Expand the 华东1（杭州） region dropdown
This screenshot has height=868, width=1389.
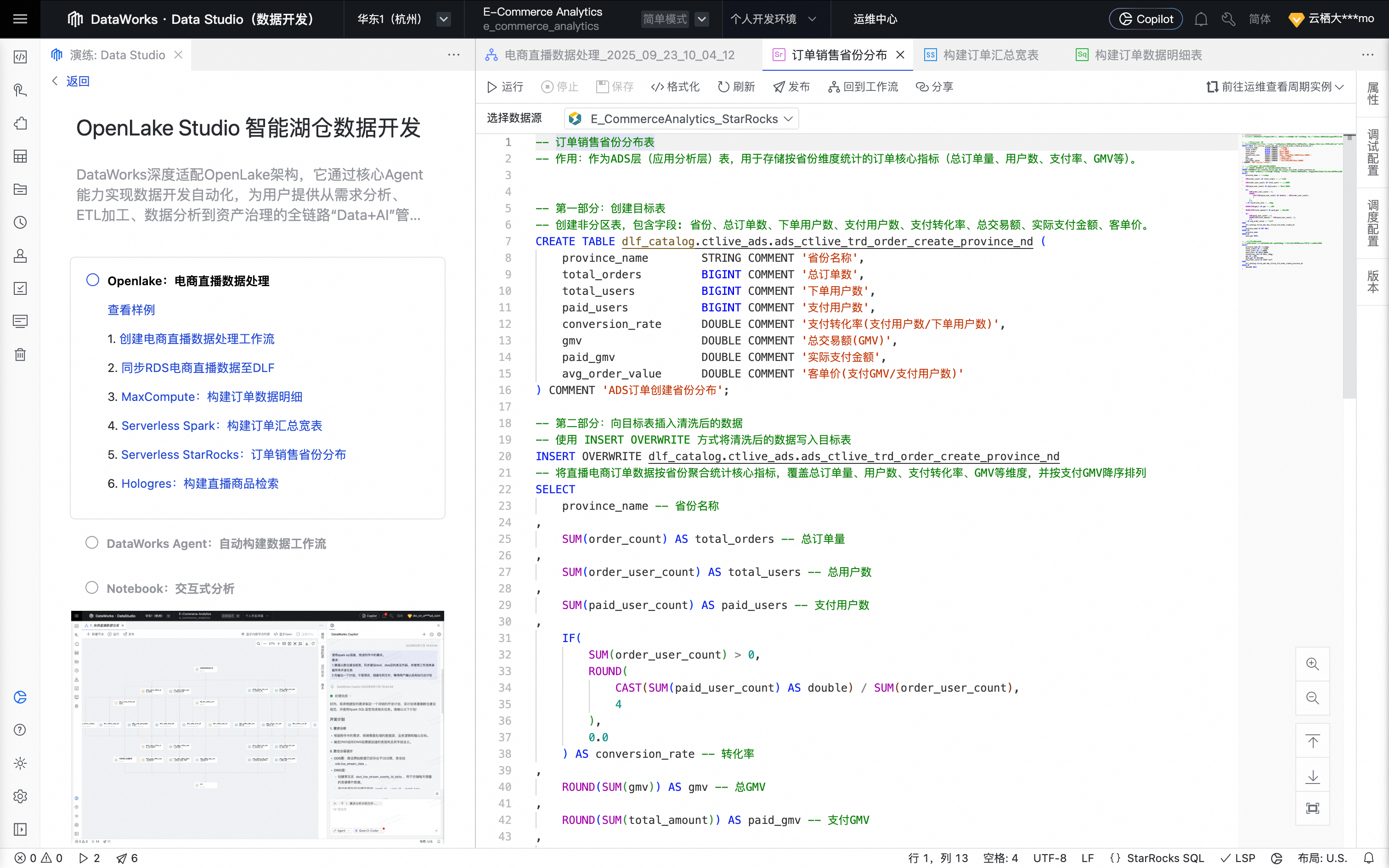coord(443,19)
